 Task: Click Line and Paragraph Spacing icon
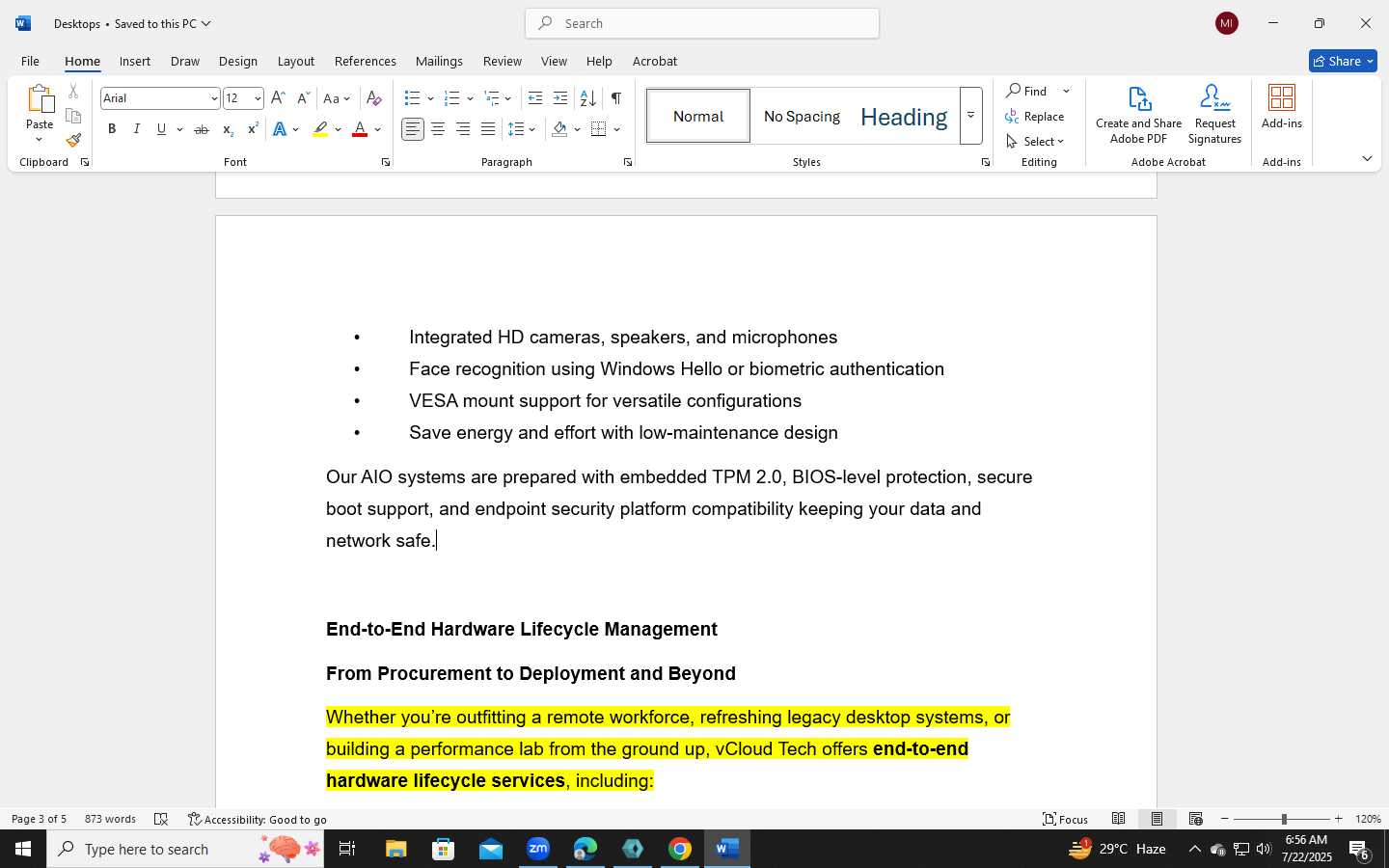click(x=516, y=129)
